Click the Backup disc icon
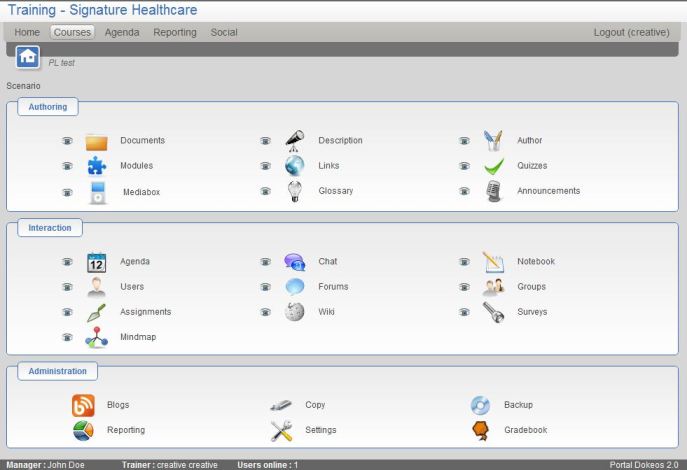Viewport: 687px width, 470px height. [x=481, y=405]
